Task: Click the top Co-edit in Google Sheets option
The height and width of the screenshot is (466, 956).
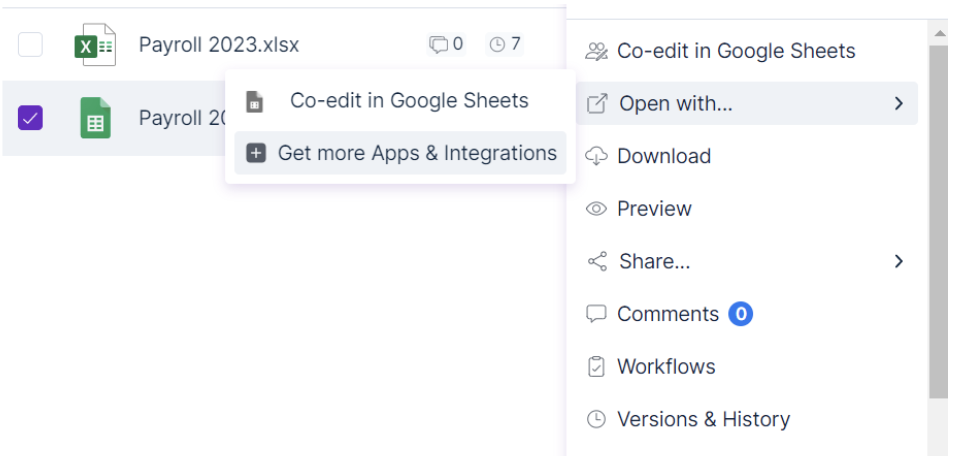Action: pos(735,51)
